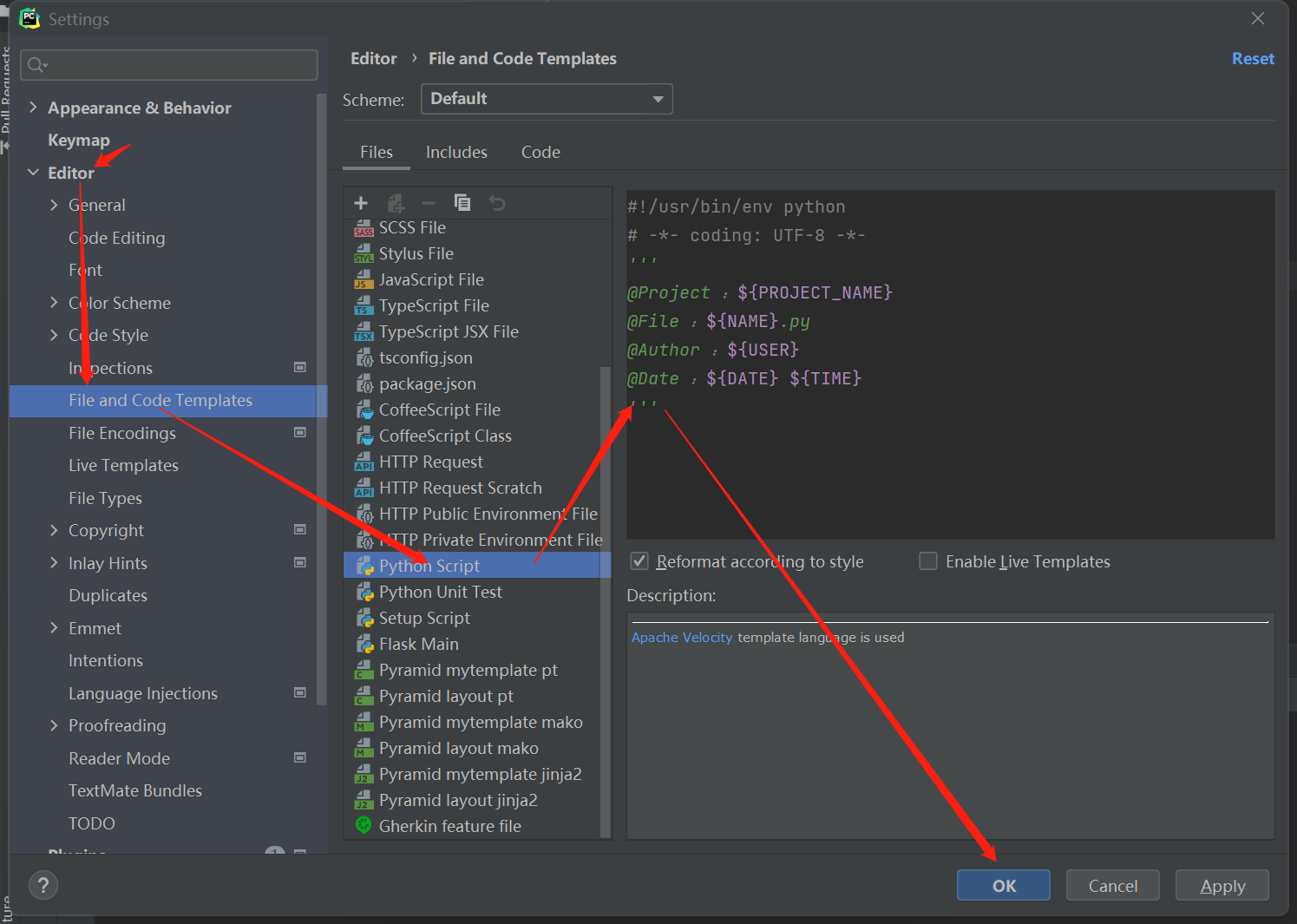Viewport: 1297px width, 924px height.
Task: Click the Stylus File icon
Action: tap(364, 254)
